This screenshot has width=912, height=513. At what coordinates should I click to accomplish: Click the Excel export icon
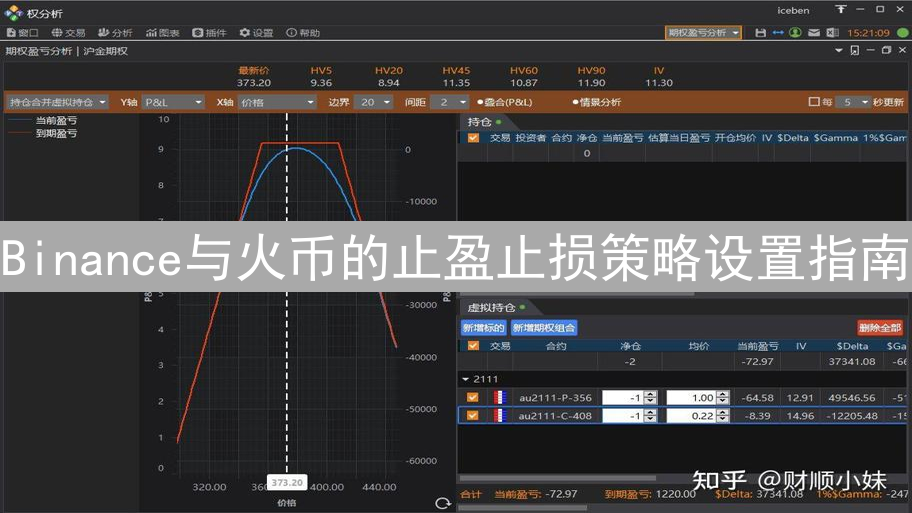point(832,33)
